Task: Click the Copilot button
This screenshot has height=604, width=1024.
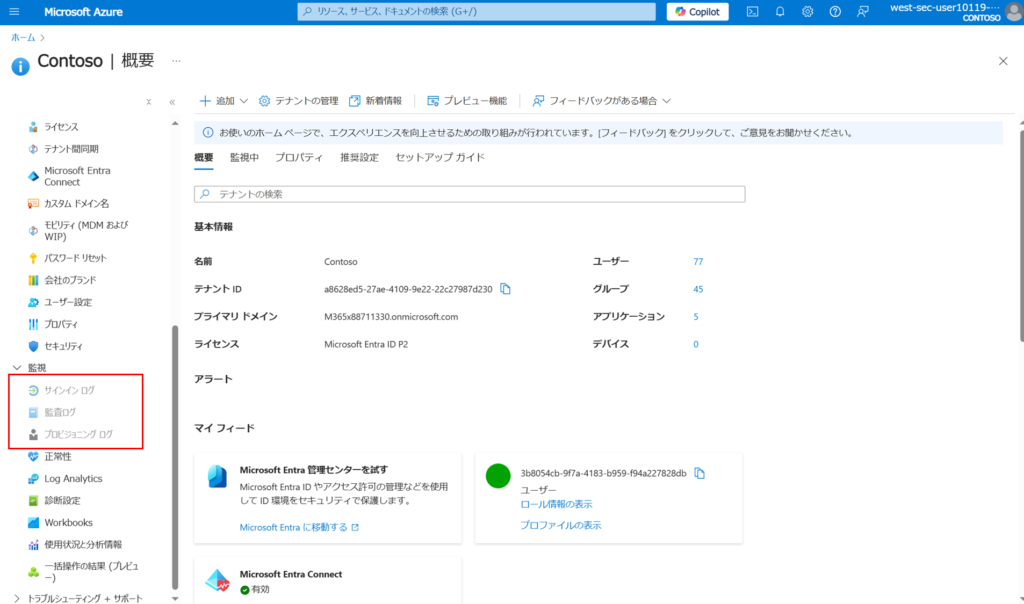Action: (697, 12)
